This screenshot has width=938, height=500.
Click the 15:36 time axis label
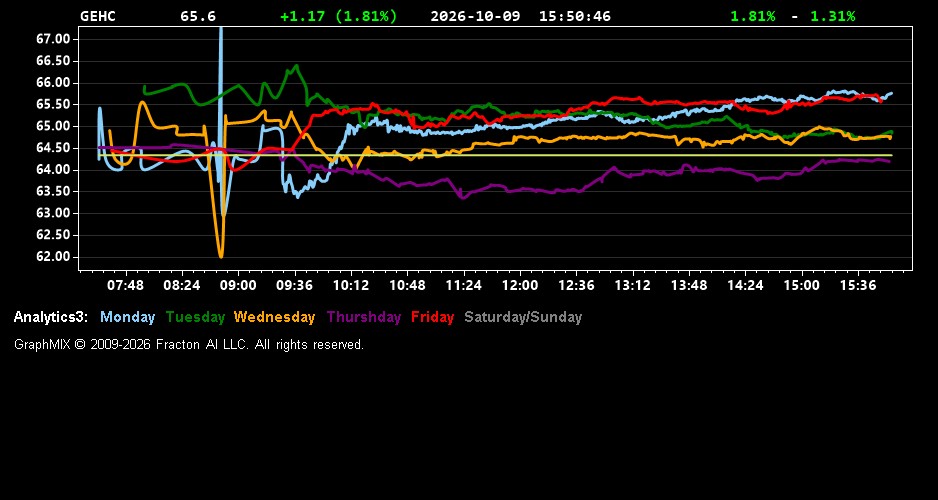click(x=858, y=285)
